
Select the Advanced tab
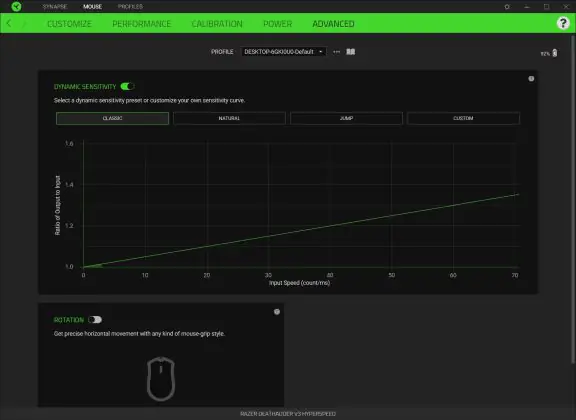point(333,24)
